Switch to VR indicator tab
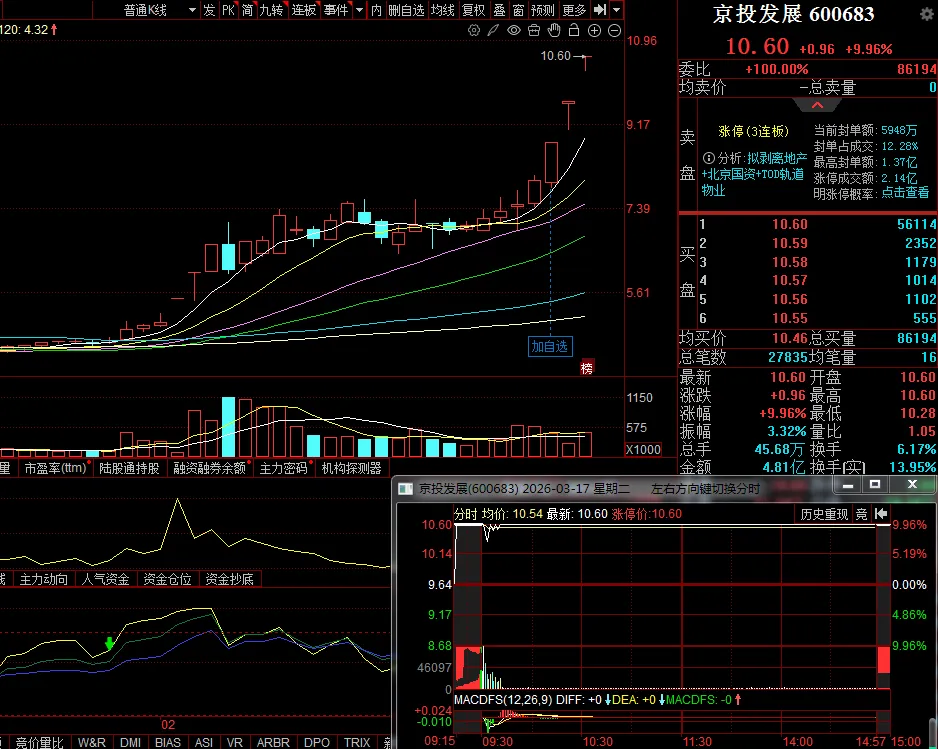This screenshot has height=749, width=938. 234,742
